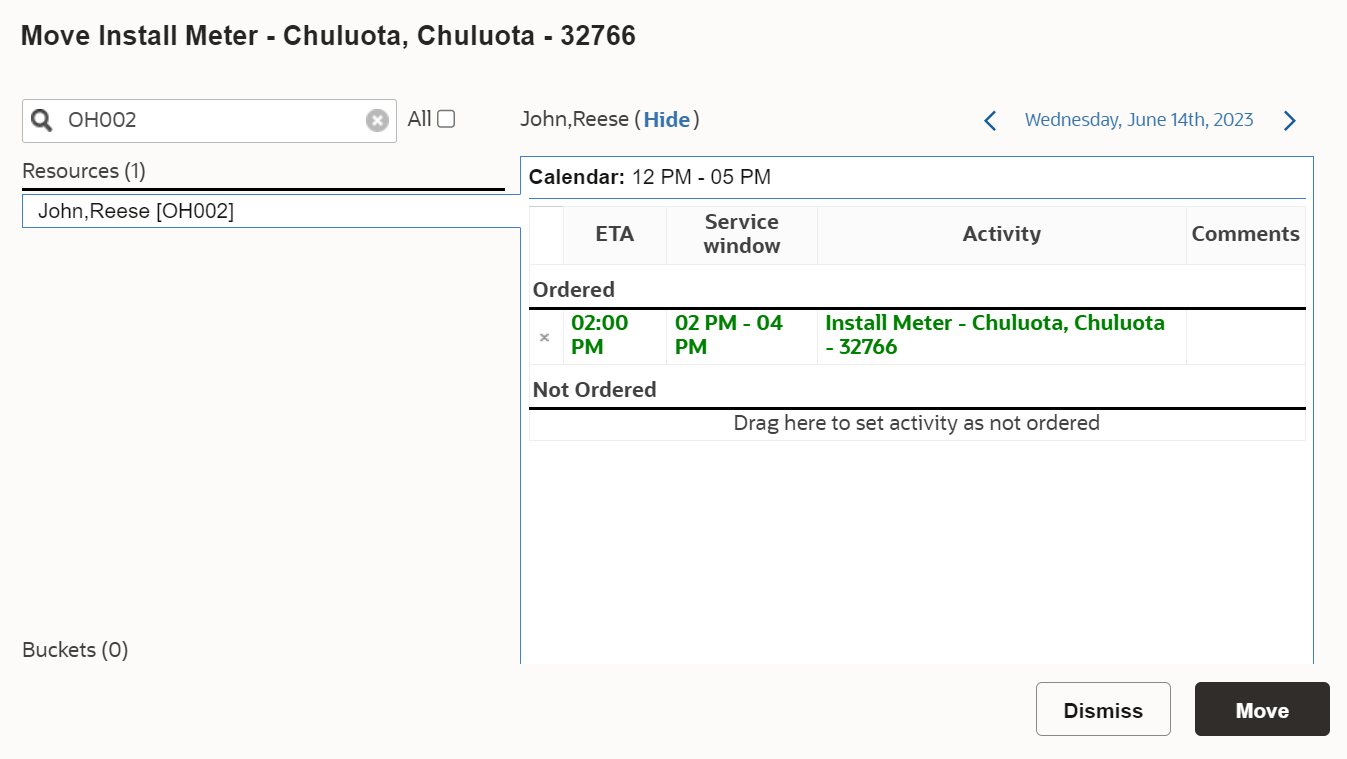Screen dimensions: 1347x759
Task: Click the 'Drag here' not ordered area
Action: 917,424
